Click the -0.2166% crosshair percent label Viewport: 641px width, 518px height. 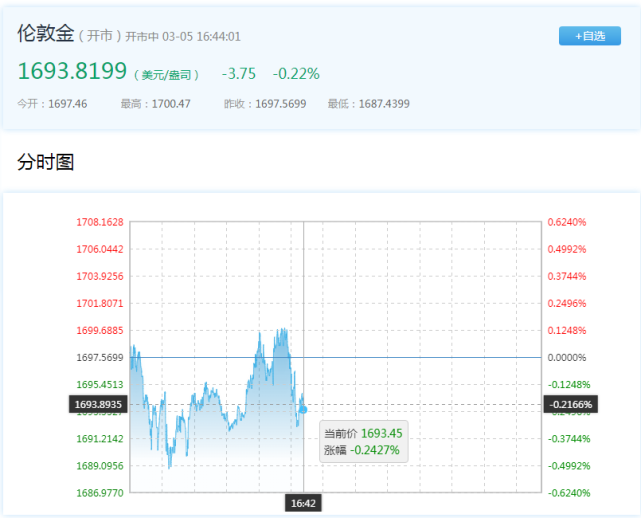tap(571, 404)
